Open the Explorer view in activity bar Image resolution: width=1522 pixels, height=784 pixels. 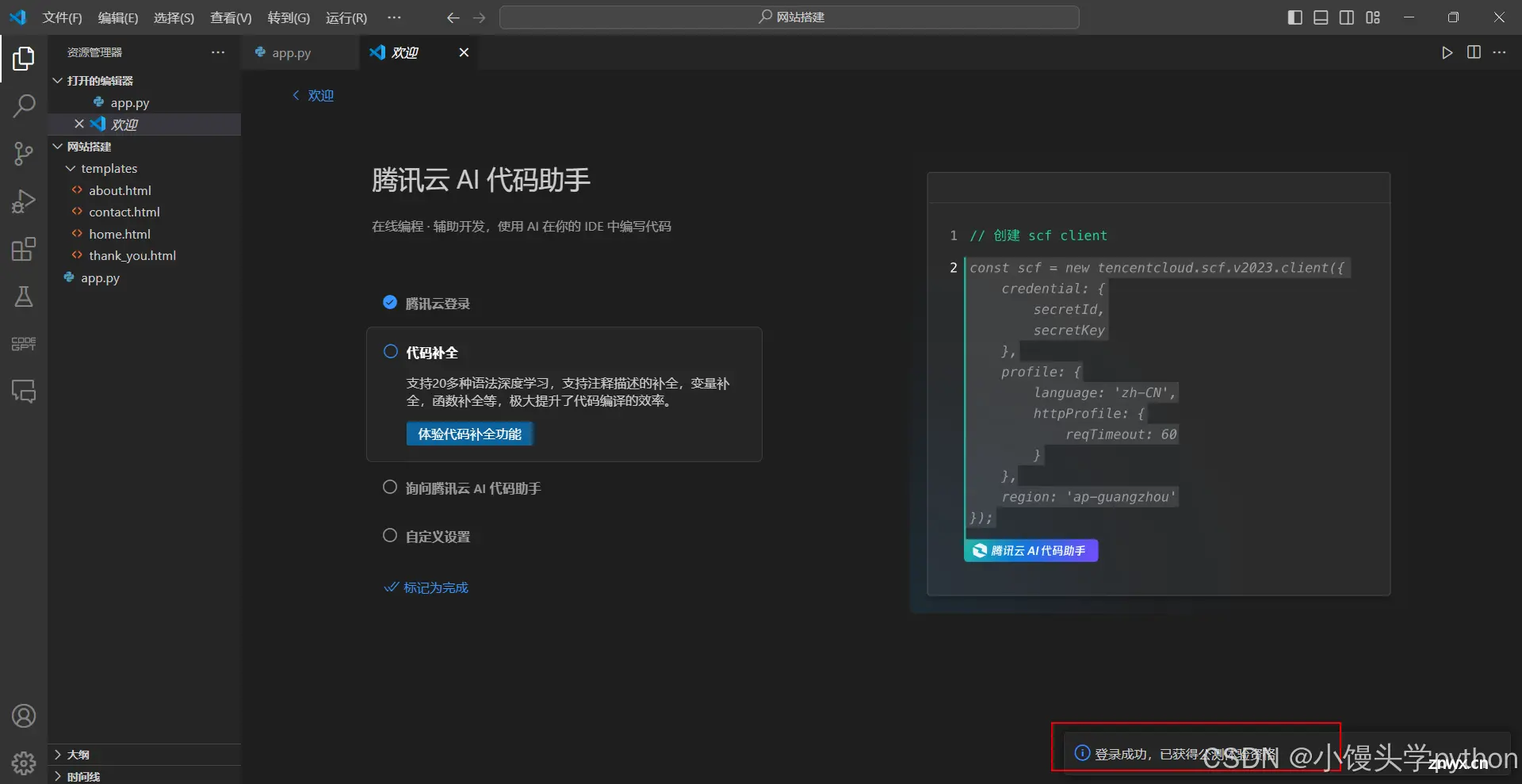(24, 58)
